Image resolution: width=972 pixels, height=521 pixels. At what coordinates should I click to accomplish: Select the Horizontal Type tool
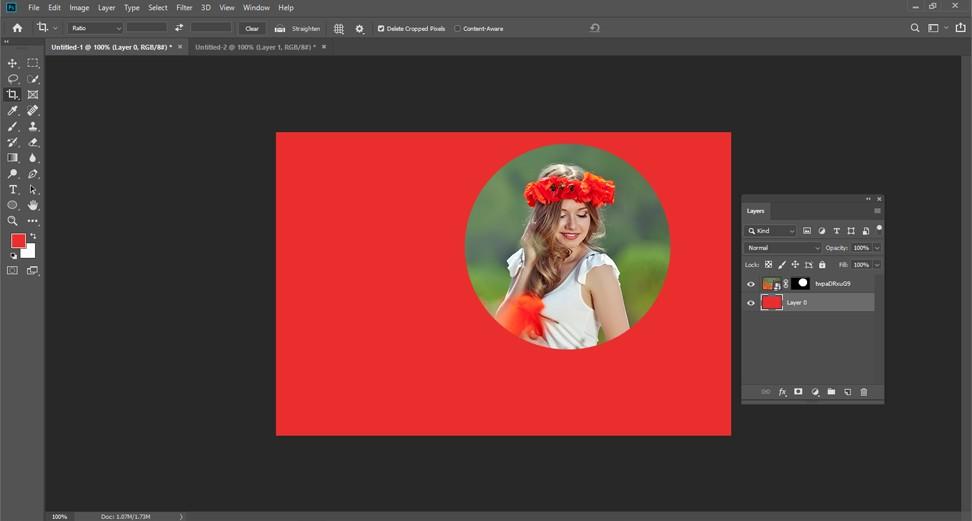pyautogui.click(x=12, y=189)
